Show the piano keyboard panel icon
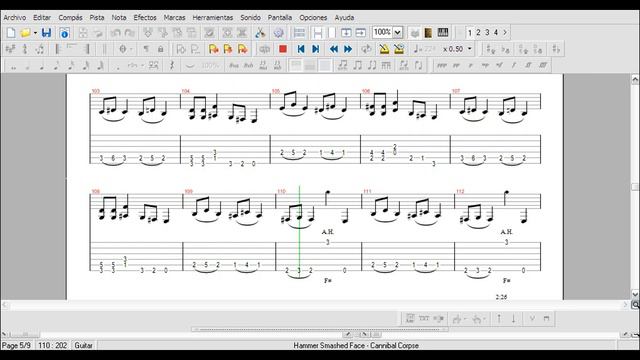 (x=443, y=33)
